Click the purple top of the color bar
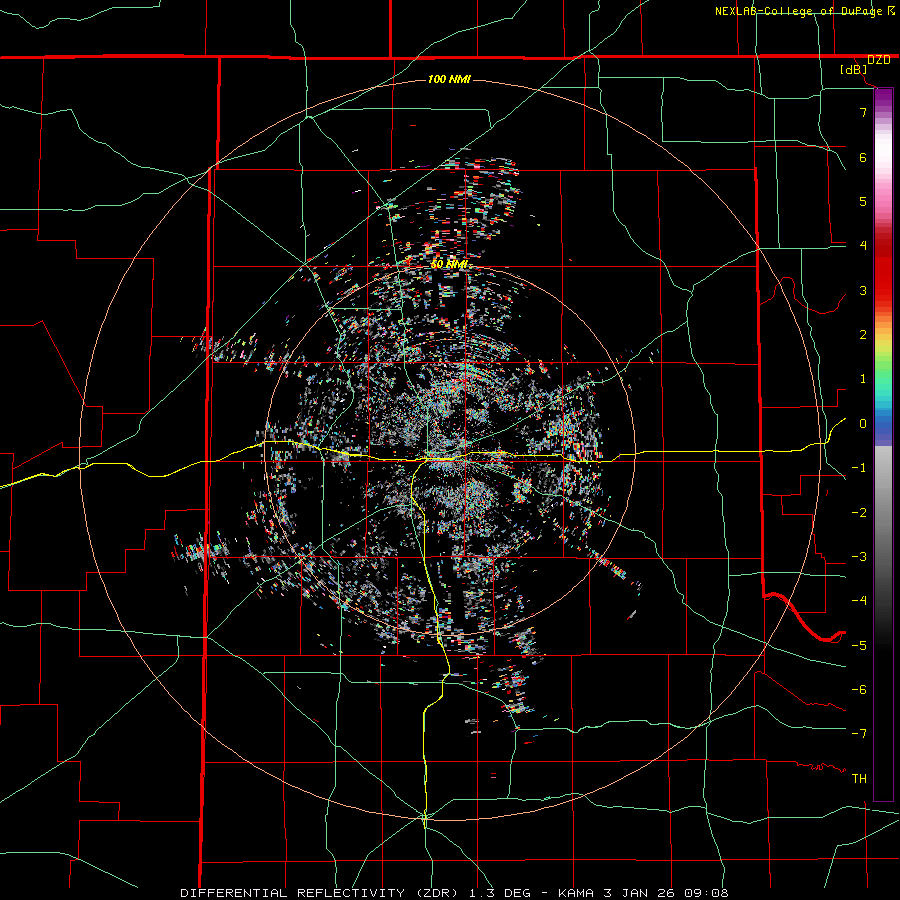This screenshot has height=900, width=900. click(883, 98)
